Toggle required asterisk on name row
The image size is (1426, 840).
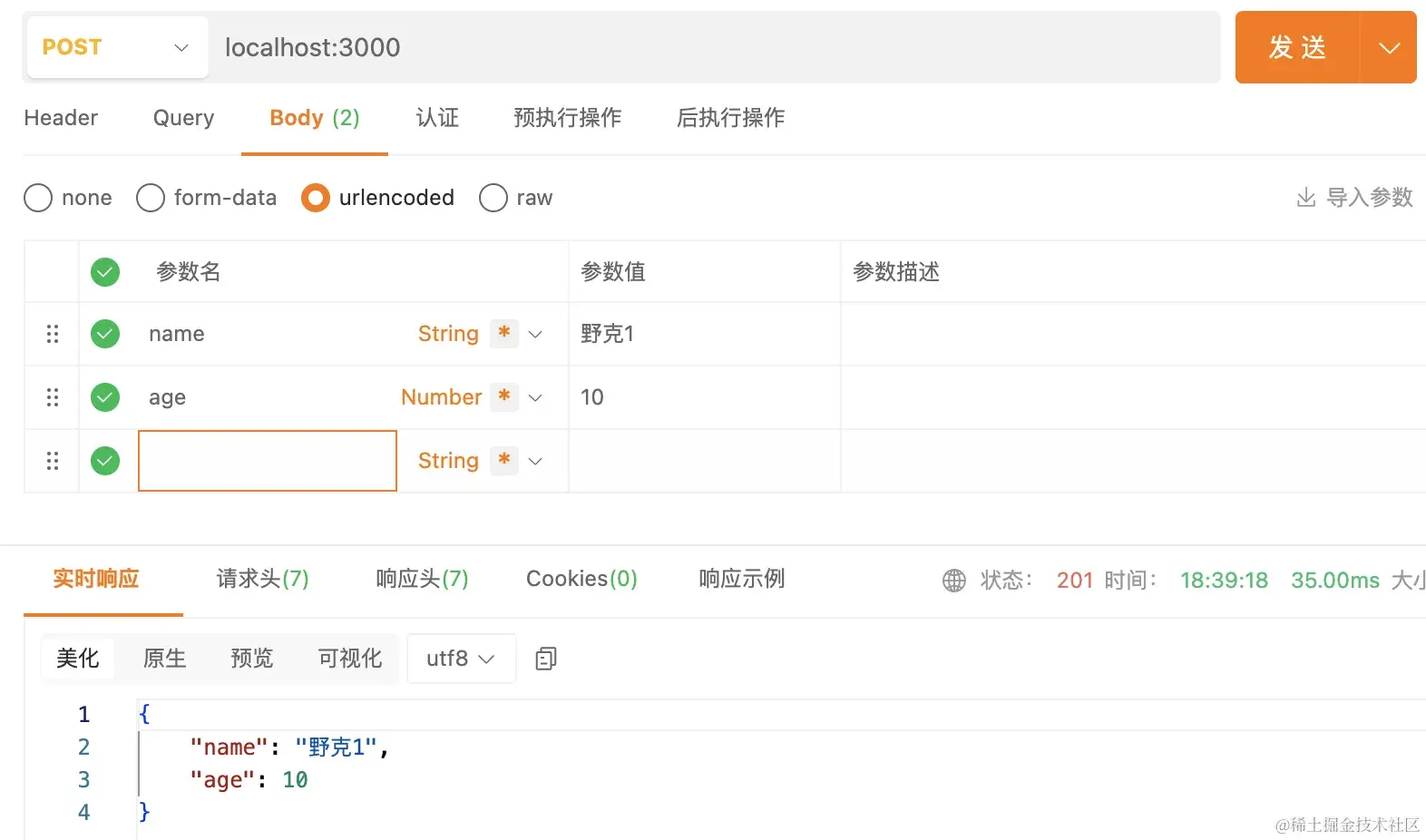(504, 333)
